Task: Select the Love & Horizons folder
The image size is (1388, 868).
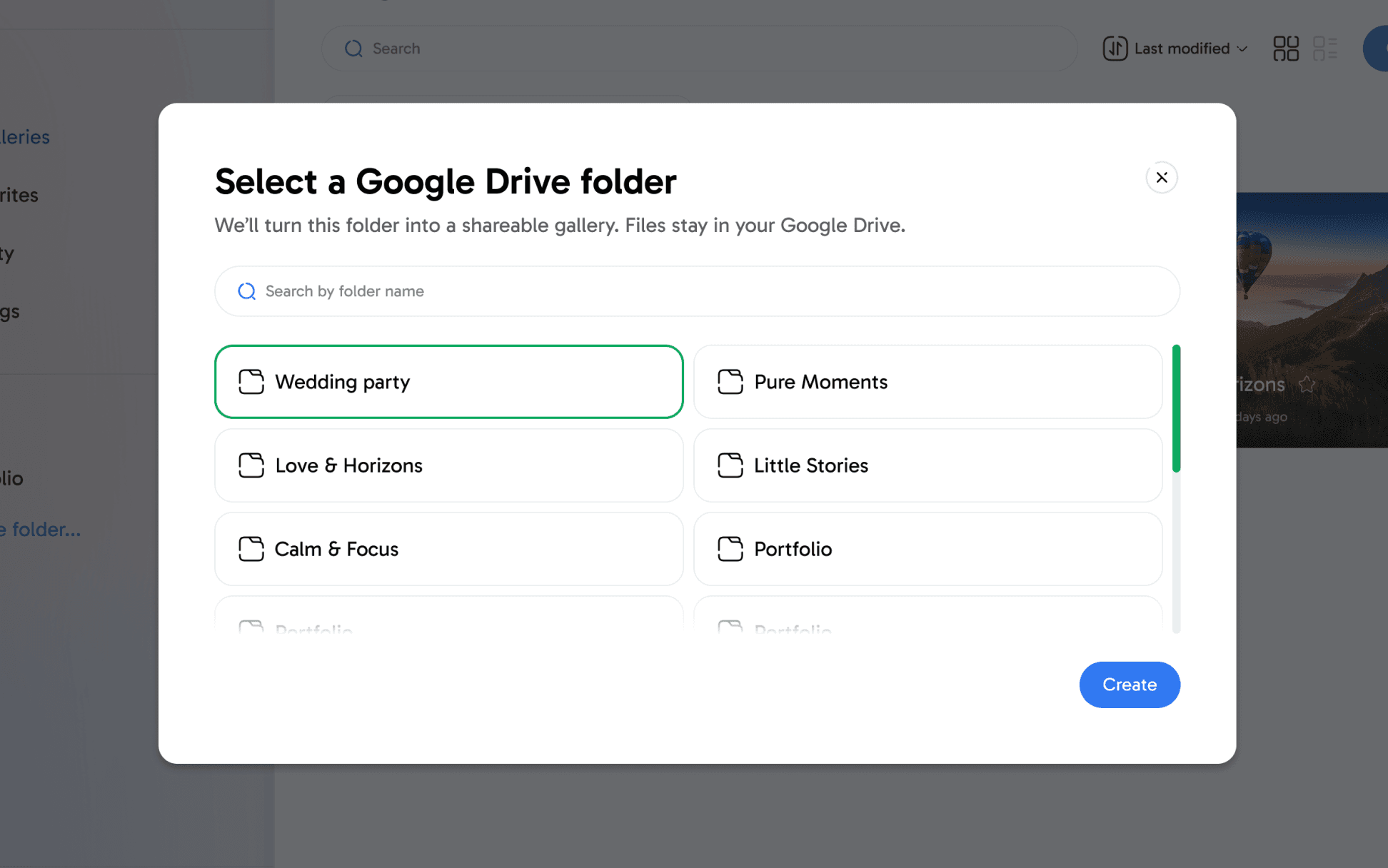Action: pyautogui.click(x=448, y=465)
